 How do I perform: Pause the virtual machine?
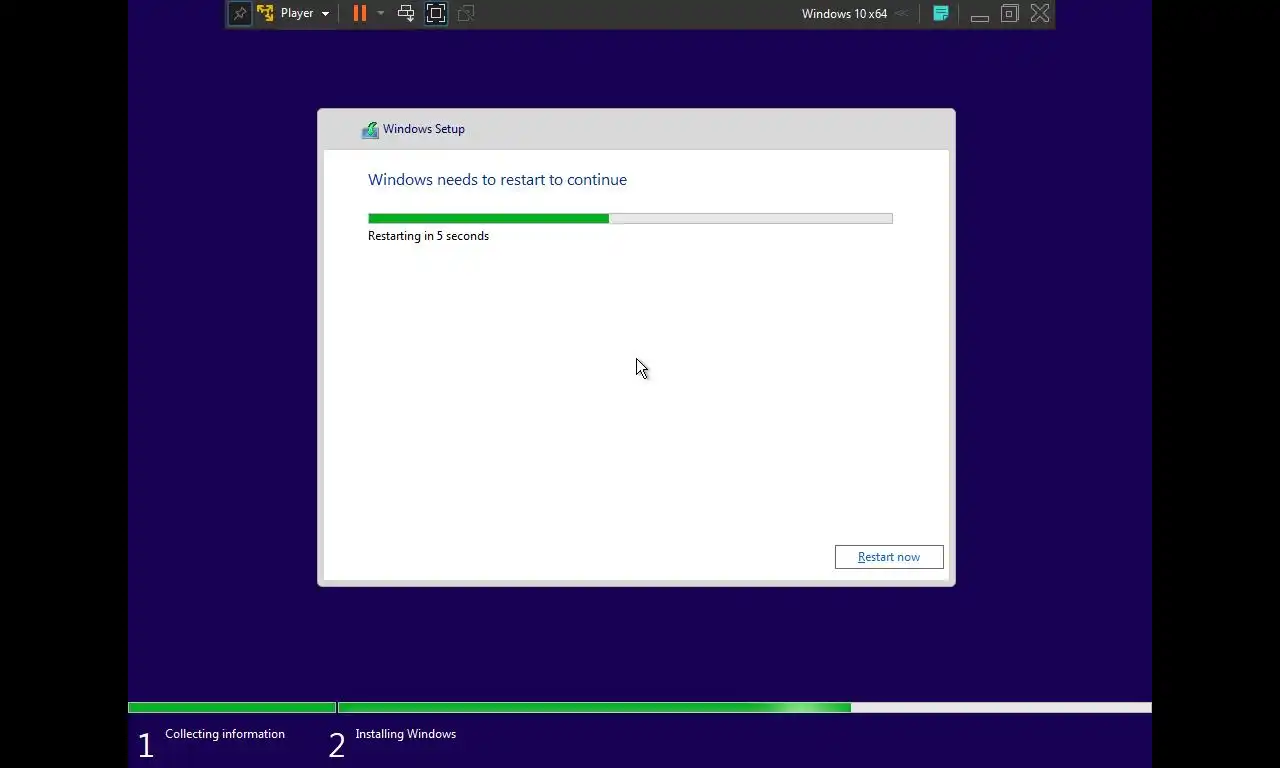tap(359, 13)
